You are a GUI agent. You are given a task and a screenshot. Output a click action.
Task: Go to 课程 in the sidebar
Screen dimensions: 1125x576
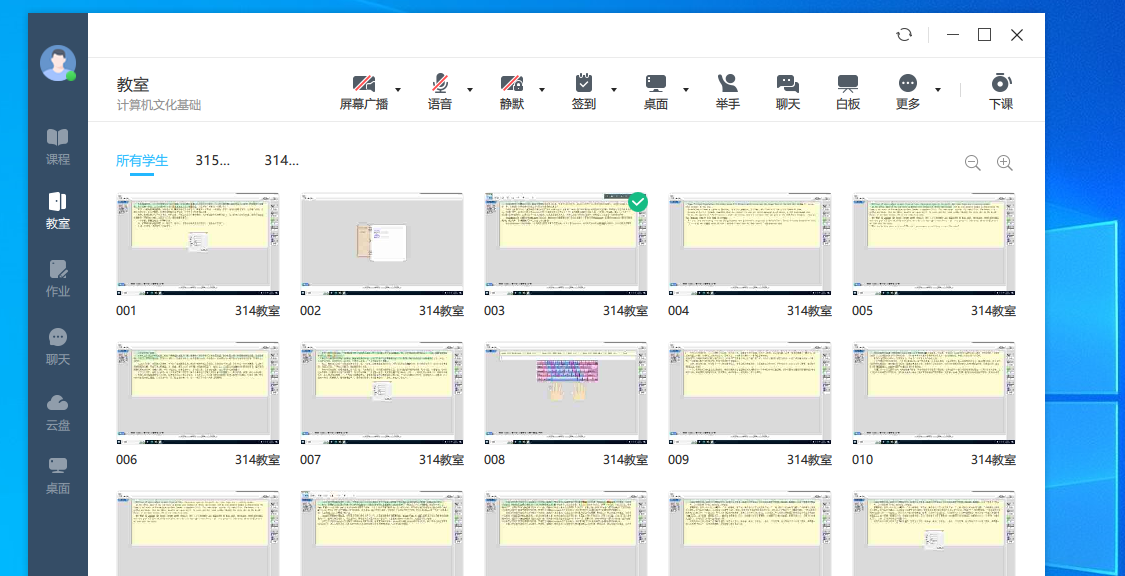(58, 146)
